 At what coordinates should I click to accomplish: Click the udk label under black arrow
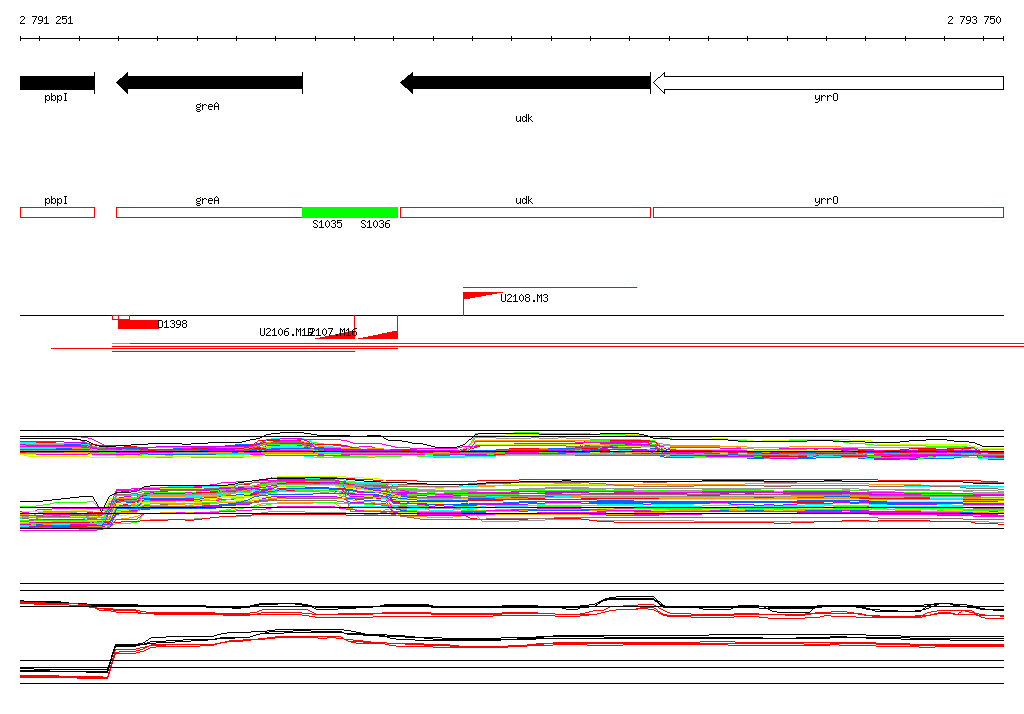pyautogui.click(x=524, y=118)
